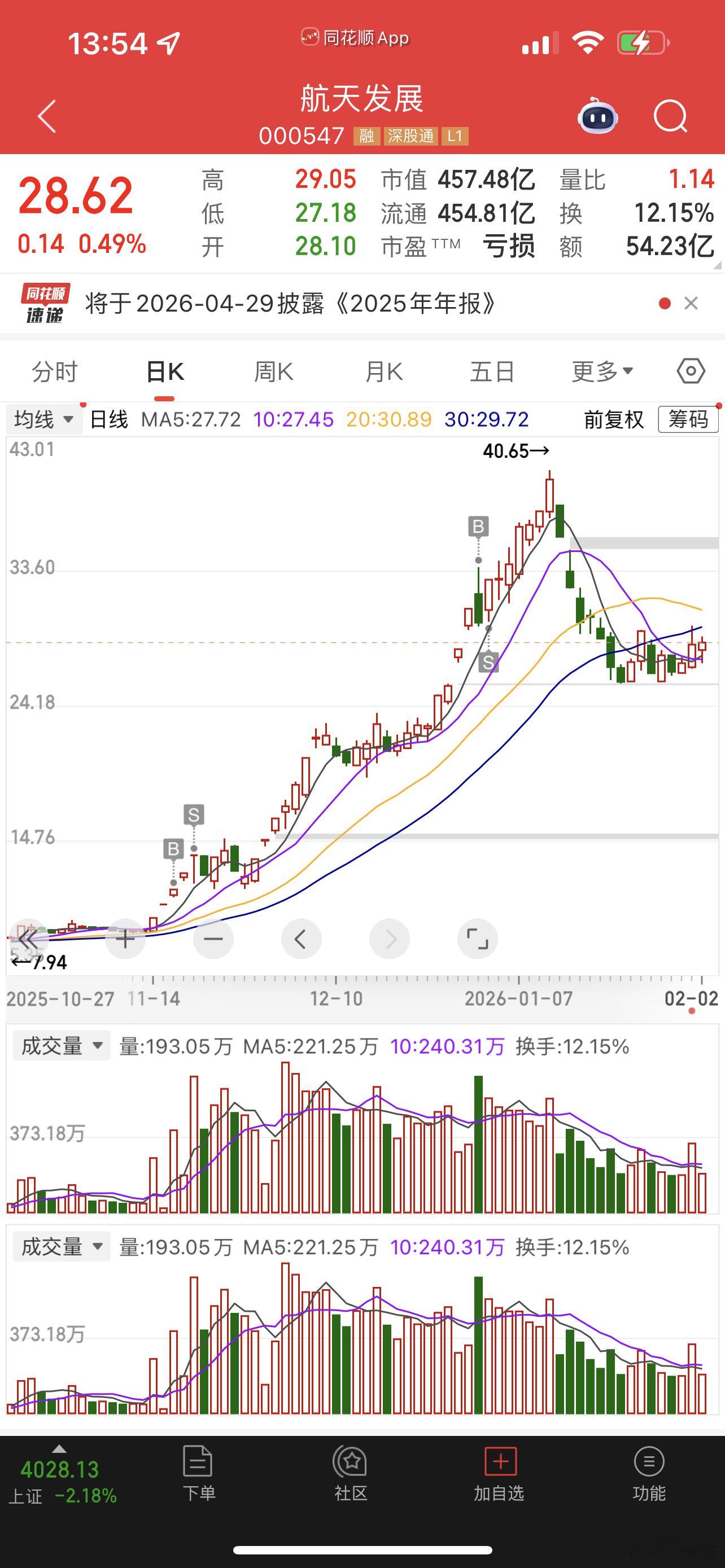The width and height of the screenshot is (725, 1568).
Task: Tap the purple MA10 27.45 label
Action: pos(293,419)
